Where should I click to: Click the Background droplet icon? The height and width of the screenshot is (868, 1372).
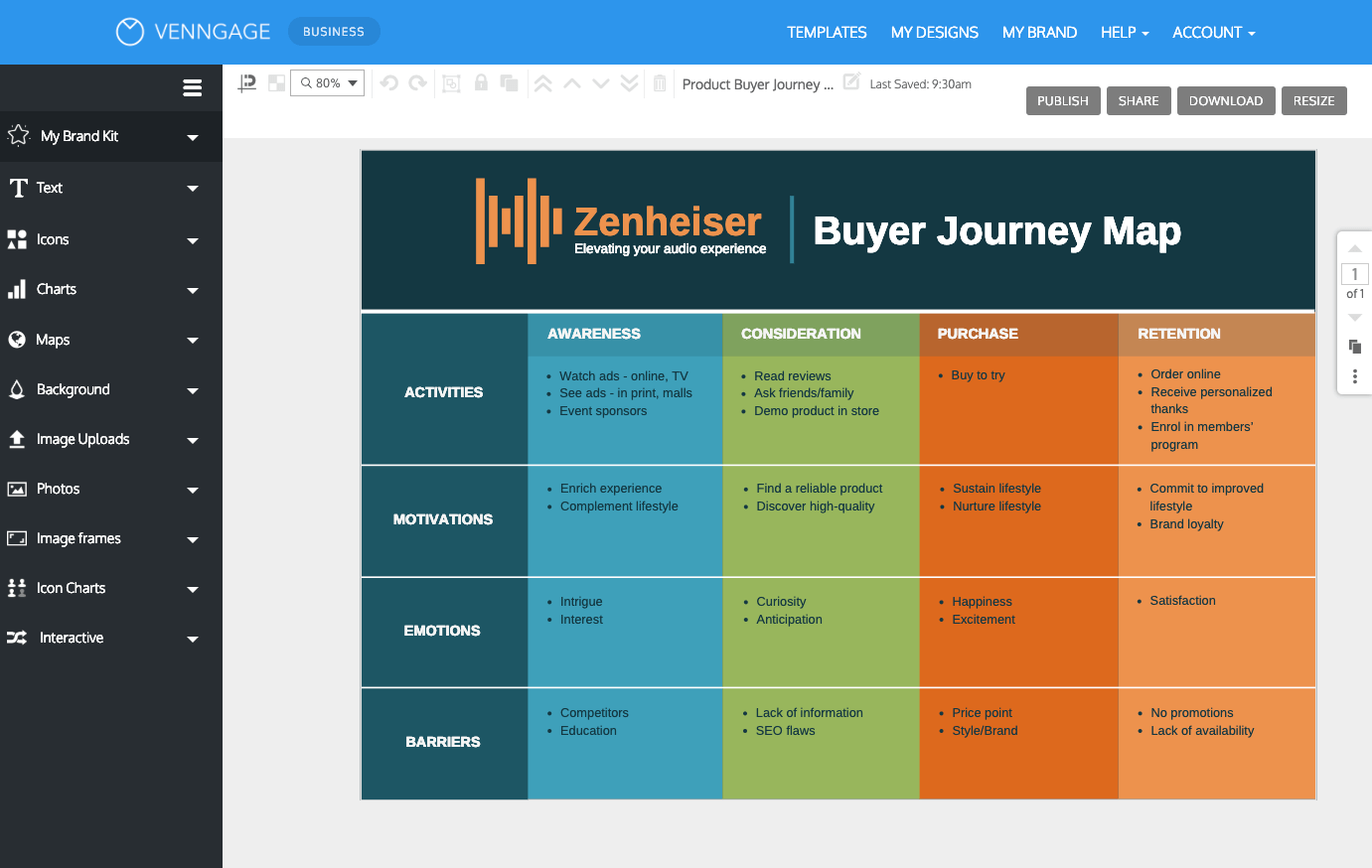[17, 389]
